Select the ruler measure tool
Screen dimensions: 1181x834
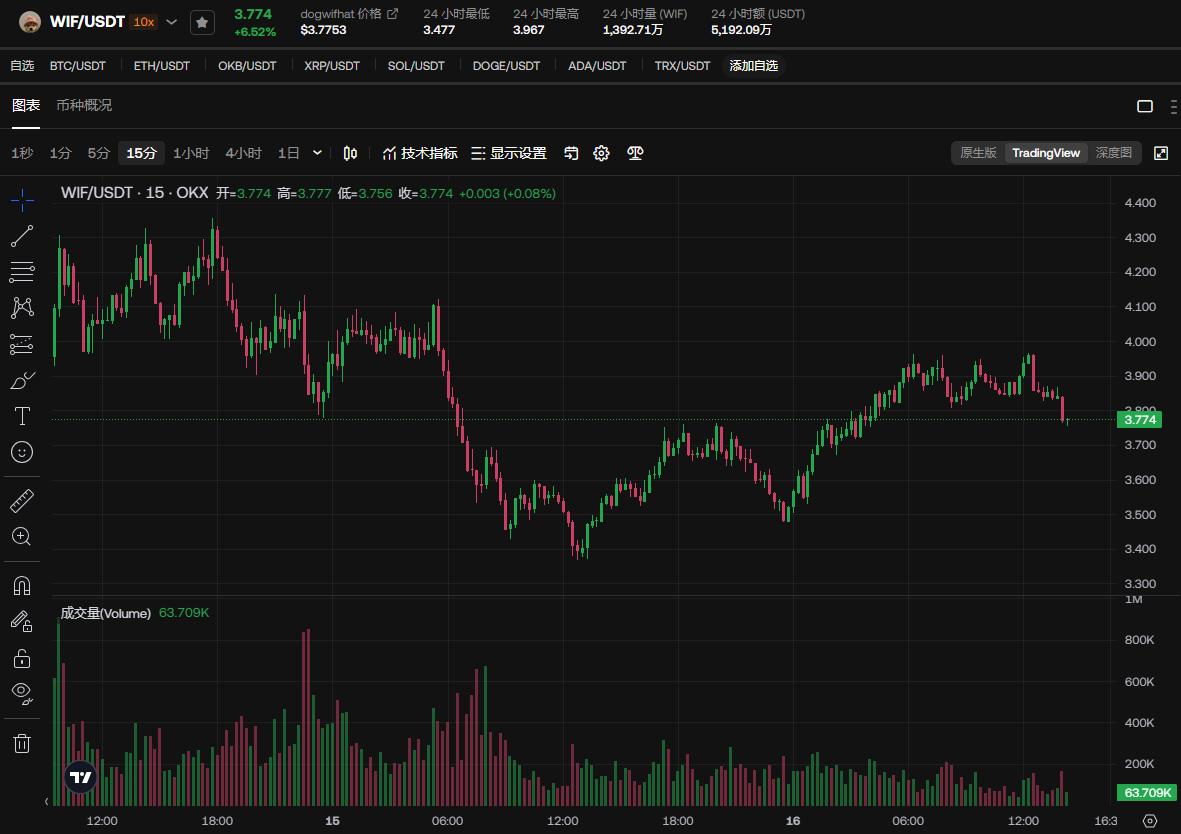tap(22, 500)
